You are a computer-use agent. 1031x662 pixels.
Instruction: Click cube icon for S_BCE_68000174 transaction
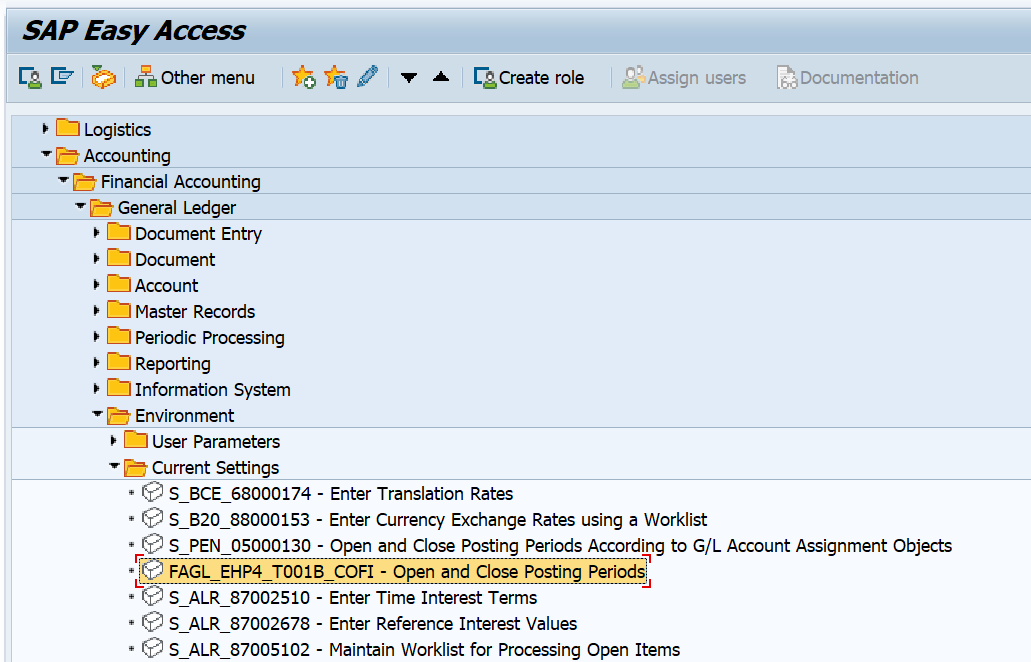pyautogui.click(x=153, y=492)
